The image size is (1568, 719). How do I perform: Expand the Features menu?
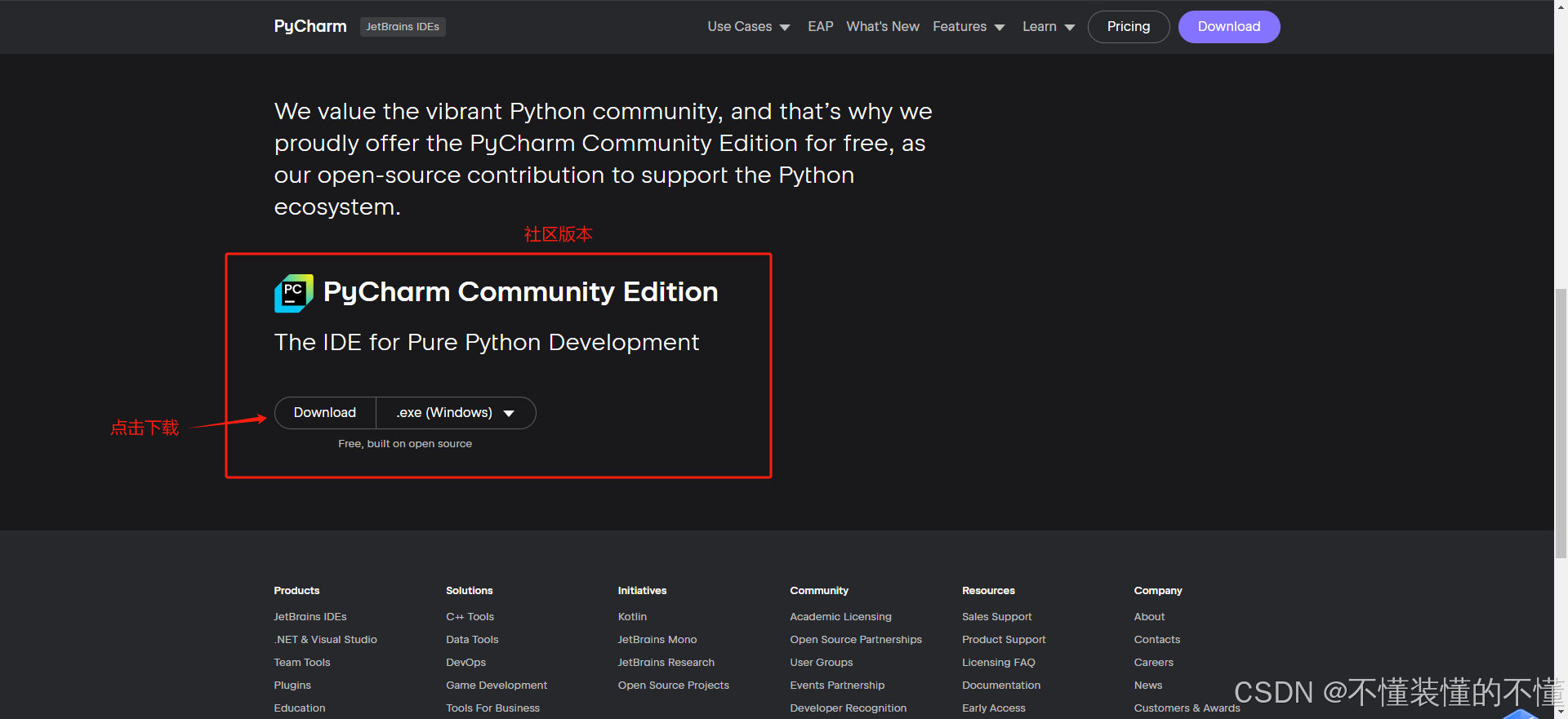969,27
